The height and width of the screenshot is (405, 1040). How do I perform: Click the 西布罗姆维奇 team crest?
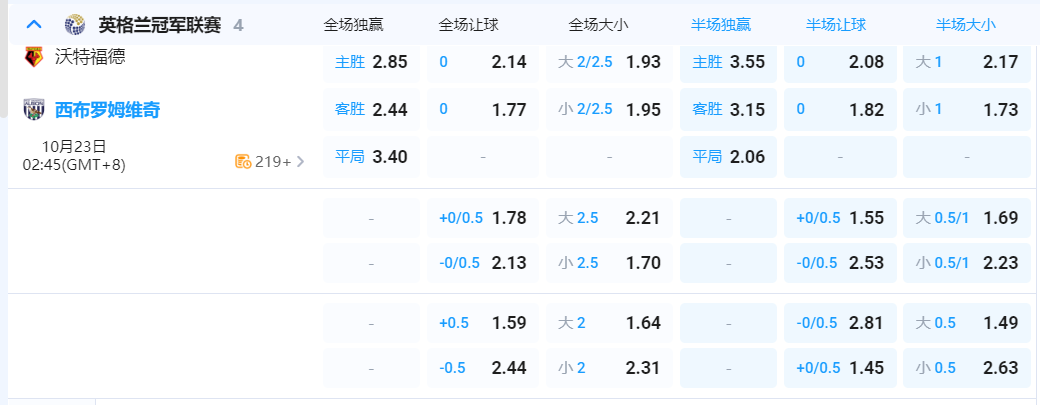[x=34, y=110]
